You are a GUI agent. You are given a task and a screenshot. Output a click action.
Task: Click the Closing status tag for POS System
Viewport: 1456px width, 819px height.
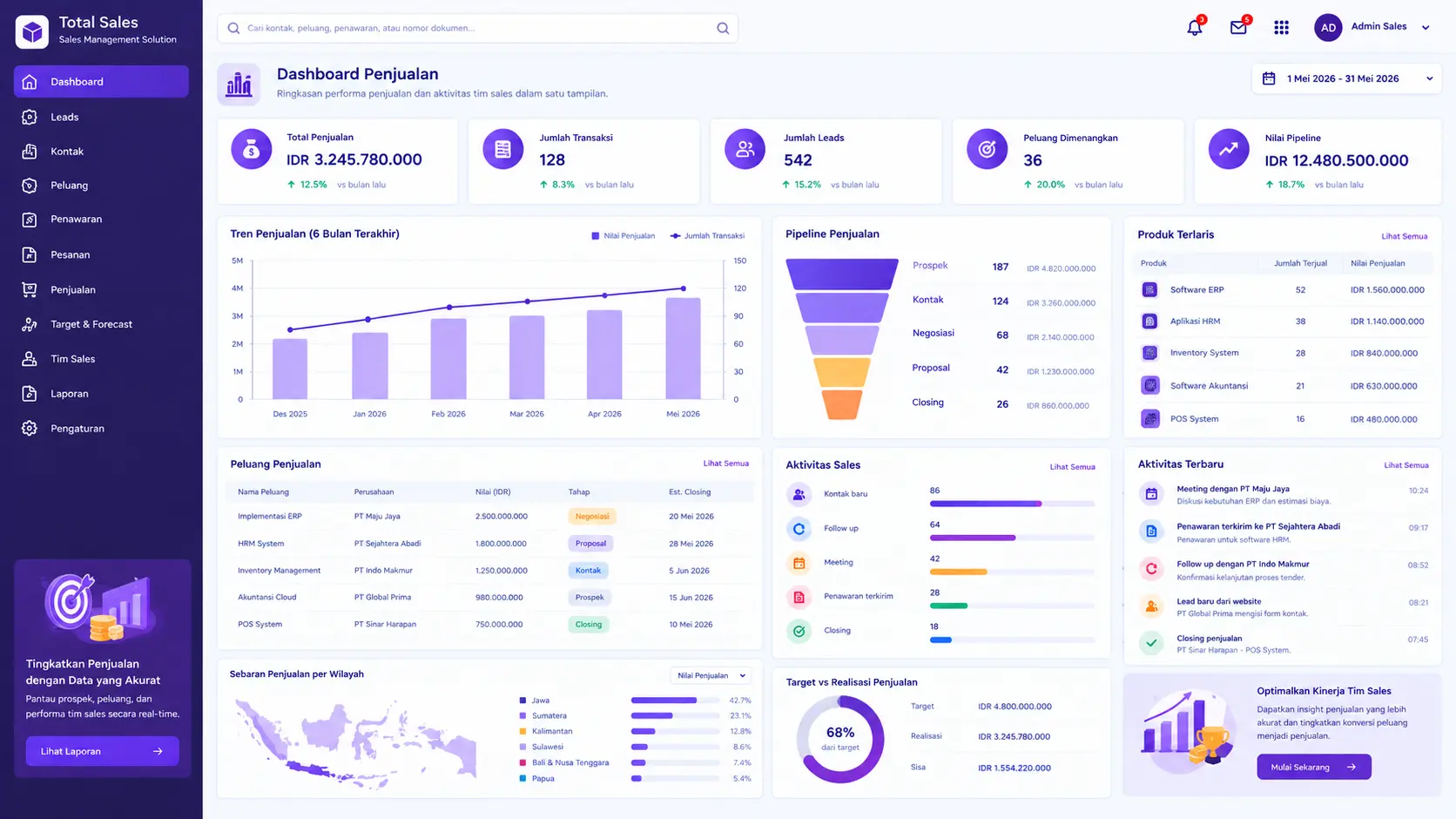589,625
